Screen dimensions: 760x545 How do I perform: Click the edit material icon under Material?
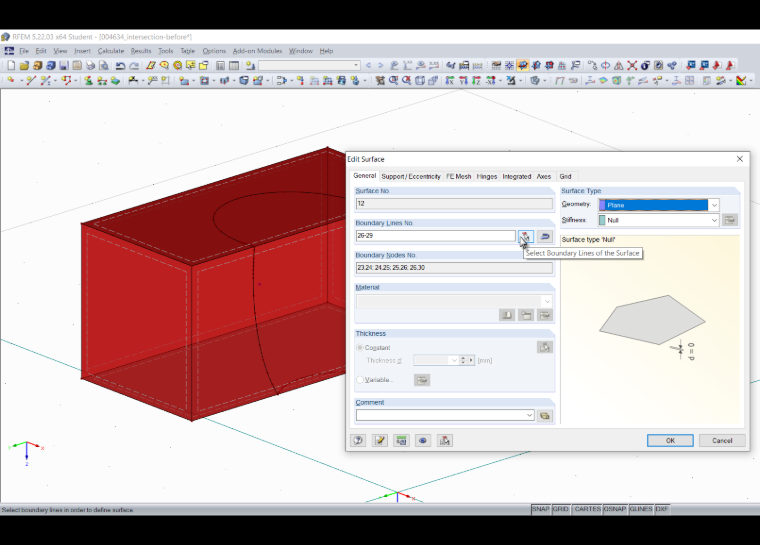545,316
